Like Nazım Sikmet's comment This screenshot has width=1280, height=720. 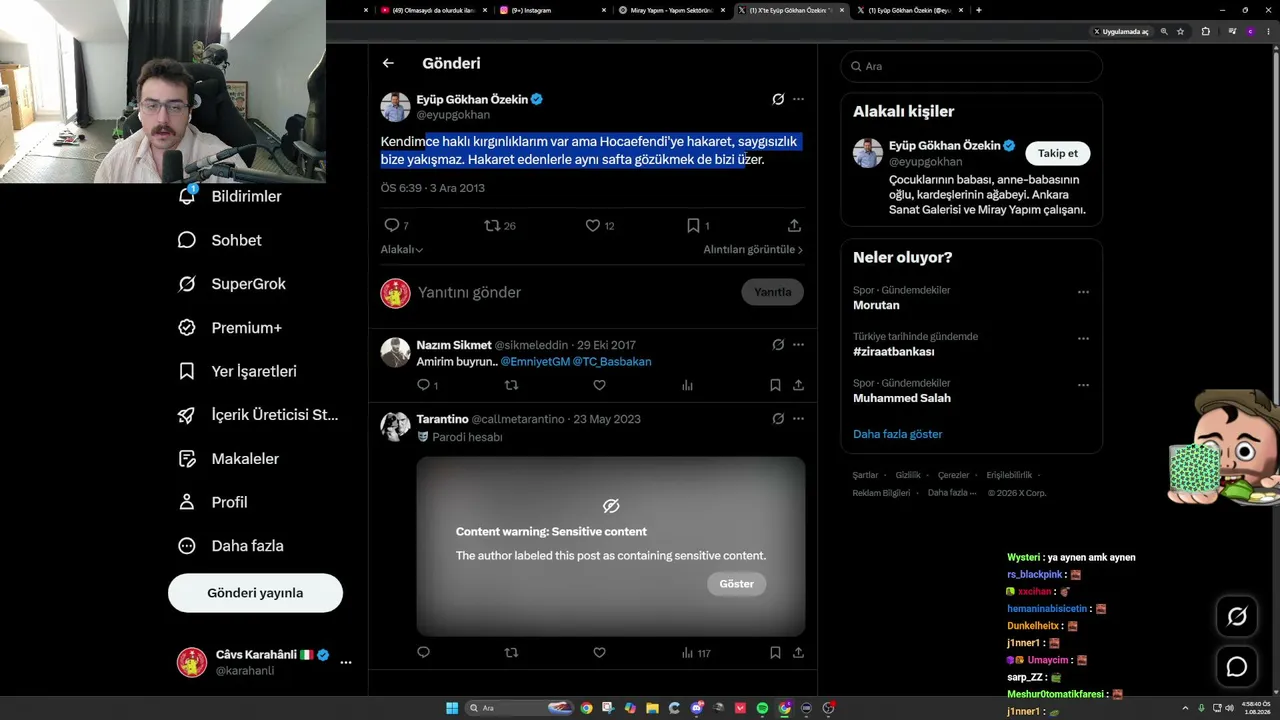(x=599, y=385)
